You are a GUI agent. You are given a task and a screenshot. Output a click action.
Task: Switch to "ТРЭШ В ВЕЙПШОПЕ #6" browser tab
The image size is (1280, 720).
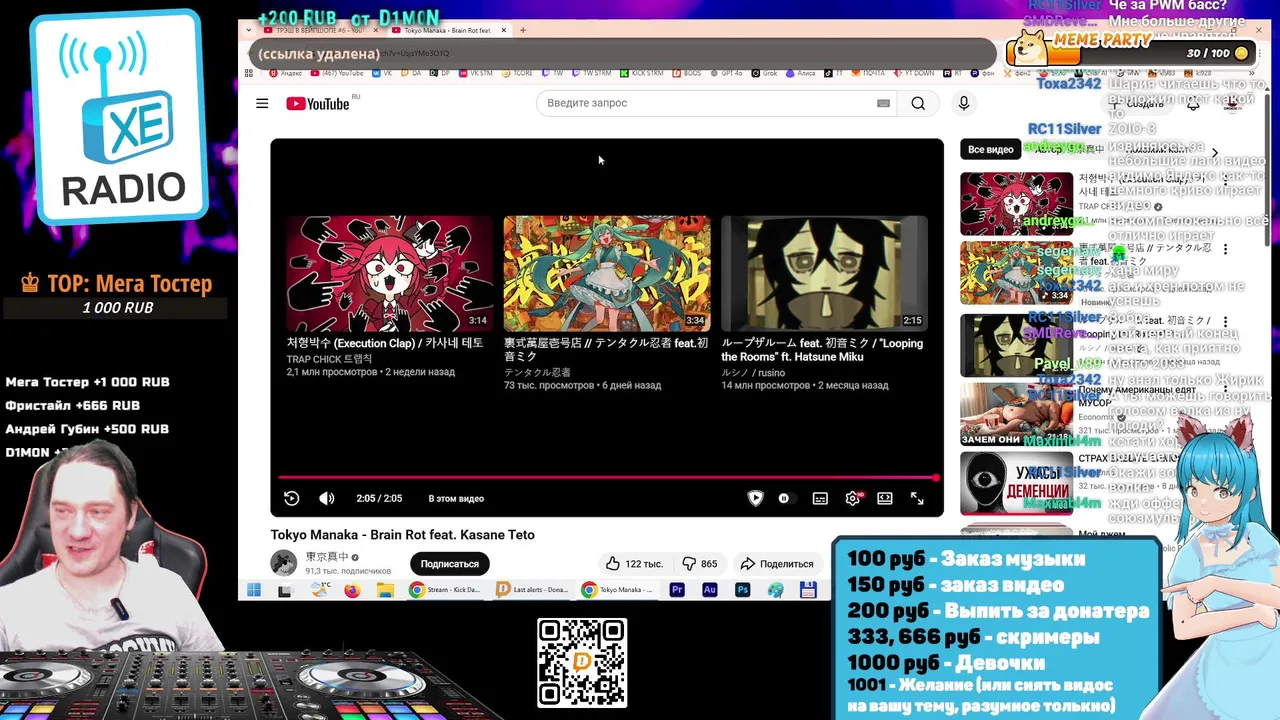pyautogui.click(x=320, y=30)
